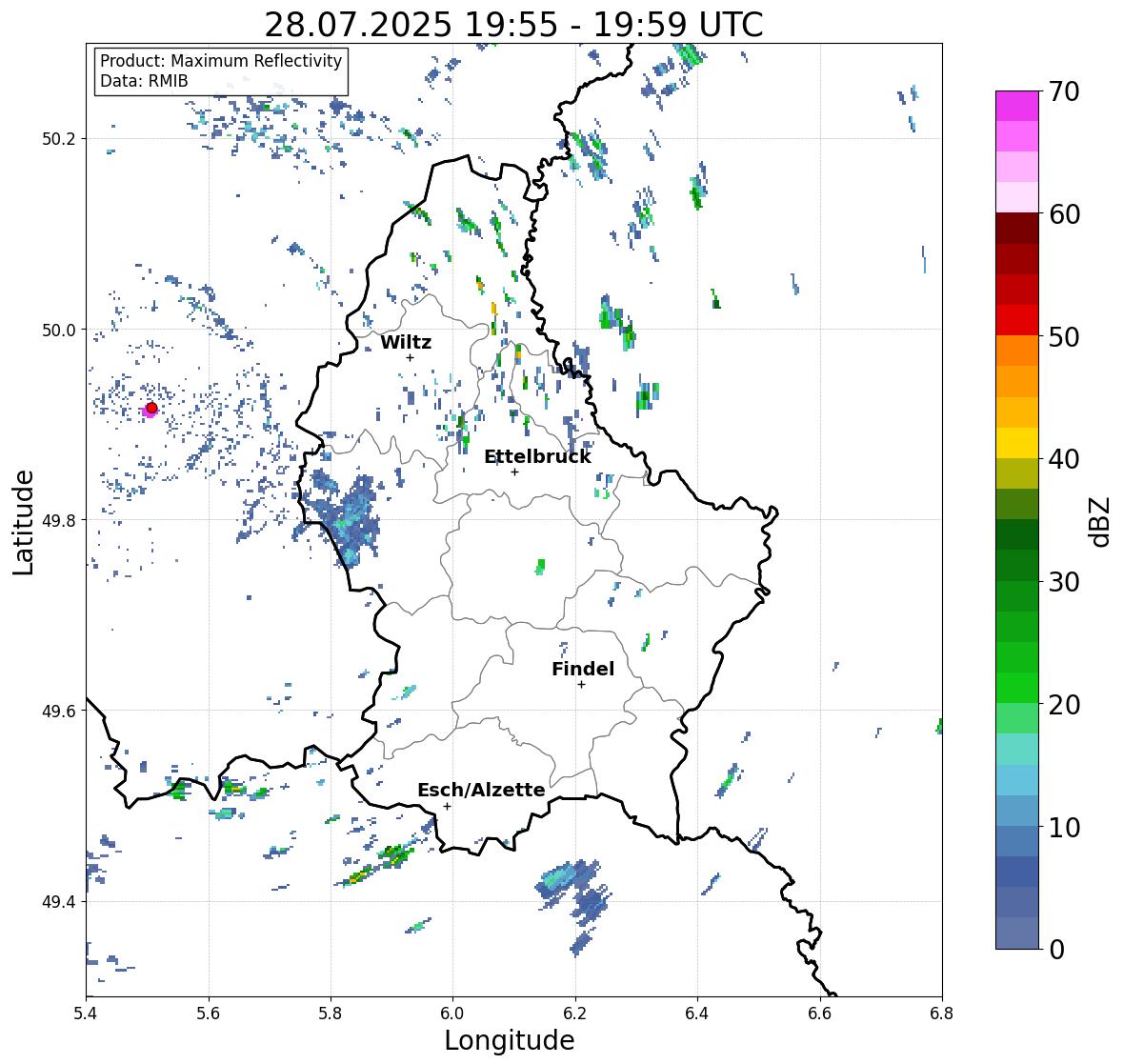Click the Wiltz label
The width and height of the screenshot is (1123, 1064).
point(406,342)
